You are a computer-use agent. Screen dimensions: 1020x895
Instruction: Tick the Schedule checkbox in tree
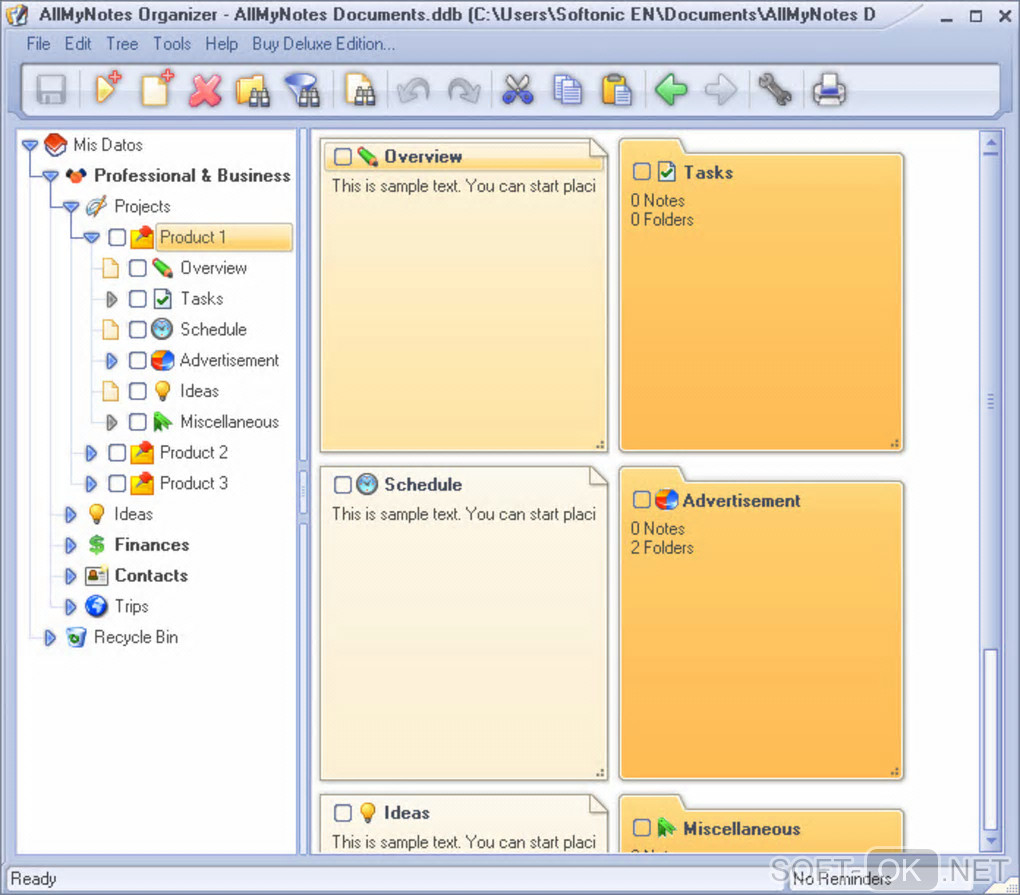click(137, 329)
